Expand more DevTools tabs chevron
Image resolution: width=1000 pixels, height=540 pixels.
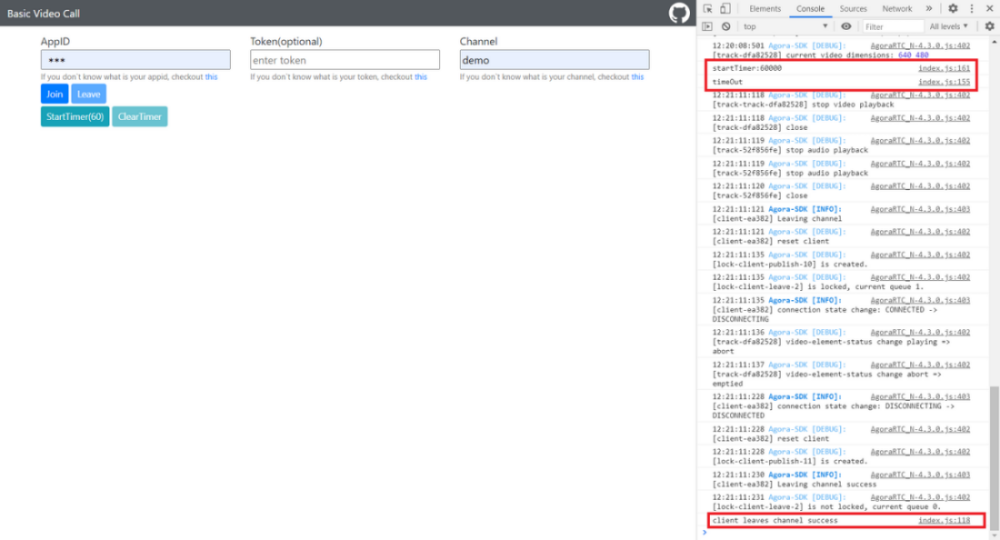929,8
